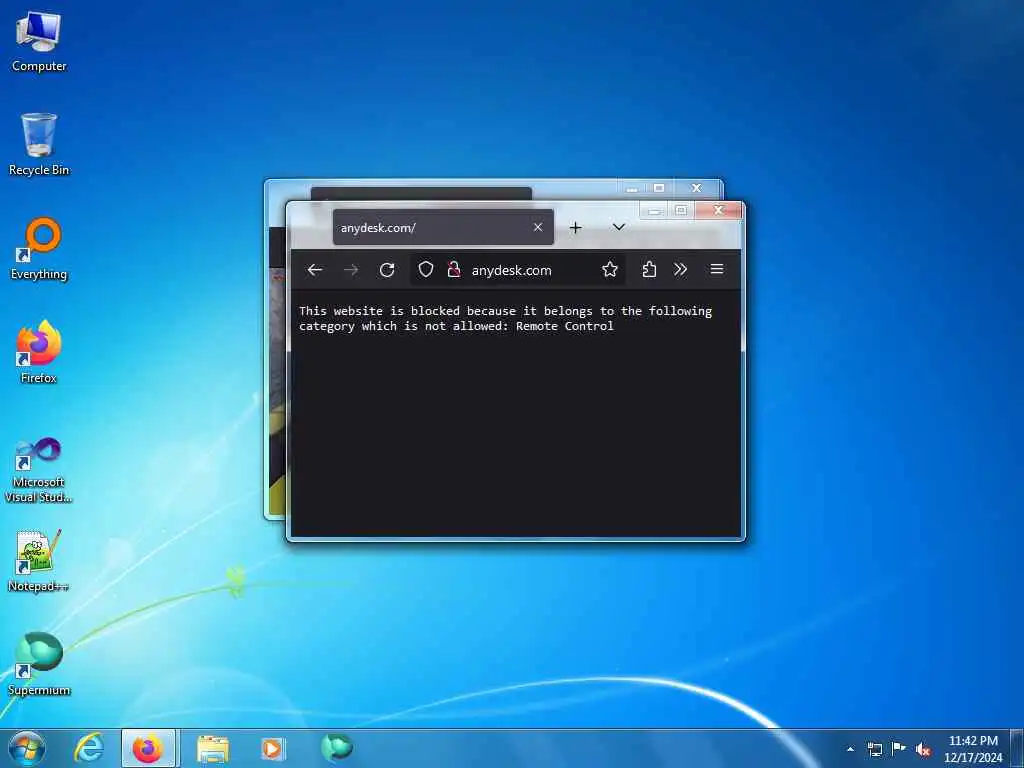Open the Firefox extensions puzzle icon
The image size is (1024, 768).
648,270
